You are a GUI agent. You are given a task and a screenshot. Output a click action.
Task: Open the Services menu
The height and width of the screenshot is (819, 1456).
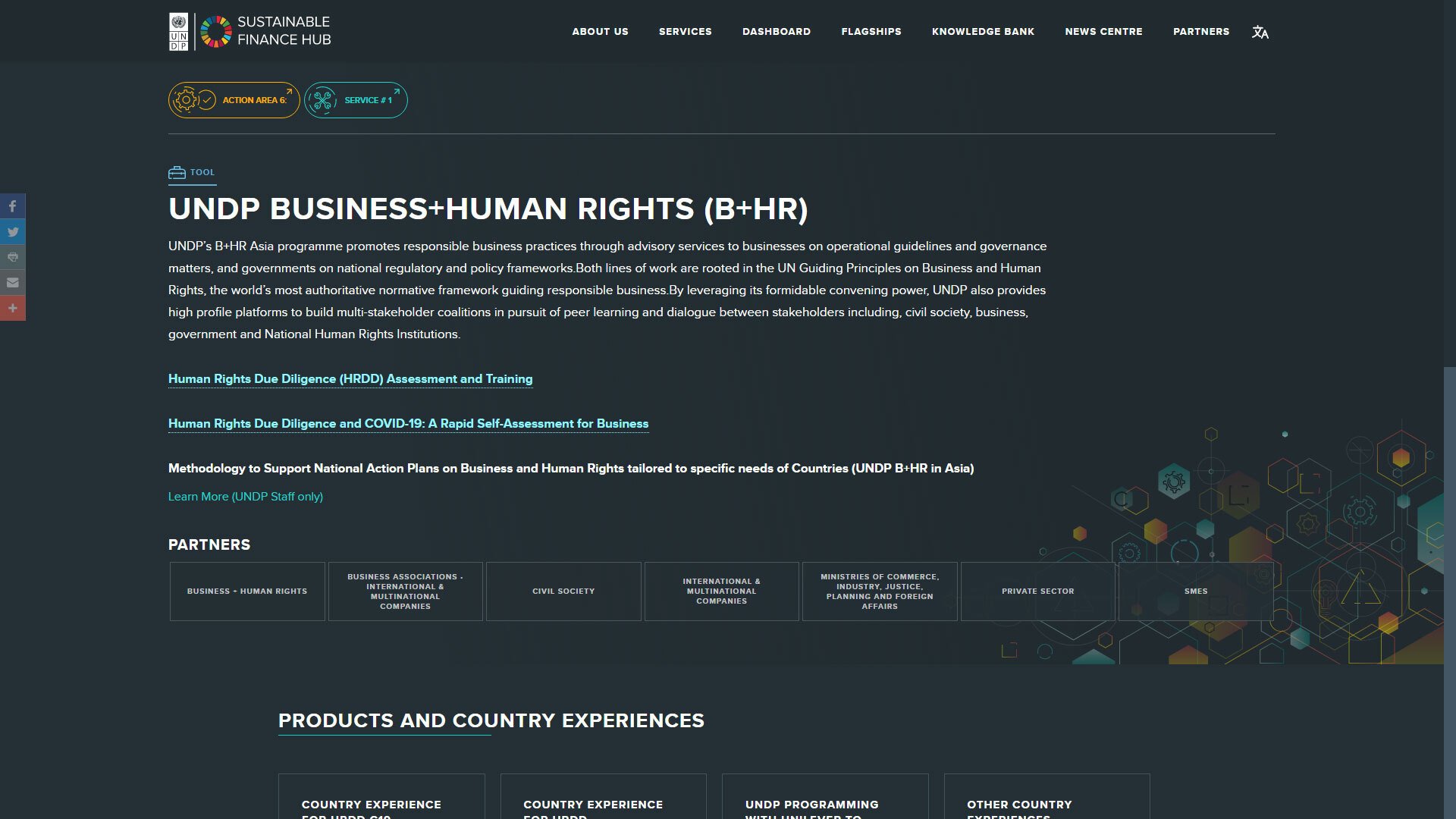[685, 32]
